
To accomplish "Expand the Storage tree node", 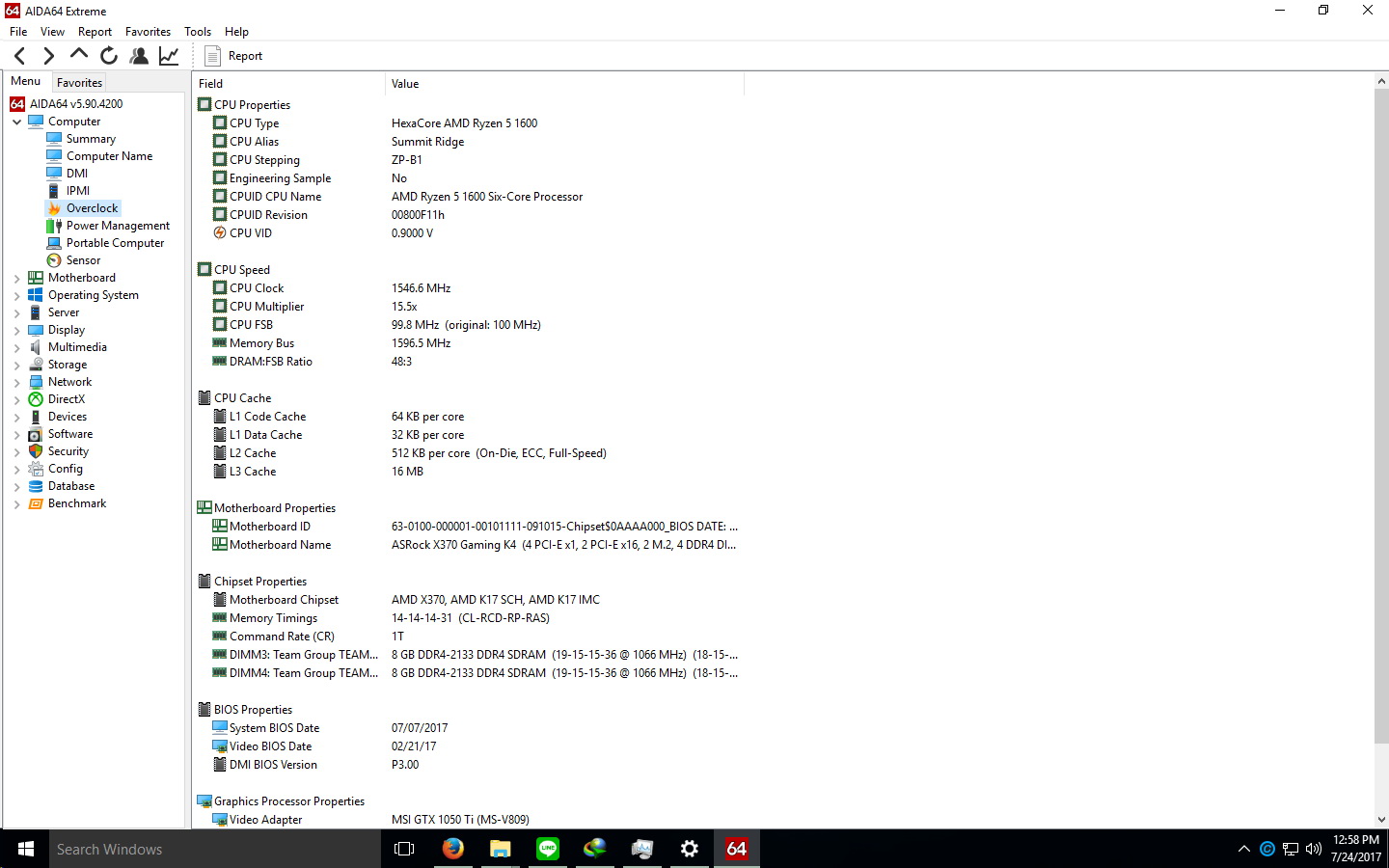I will click(x=16, y=366).
